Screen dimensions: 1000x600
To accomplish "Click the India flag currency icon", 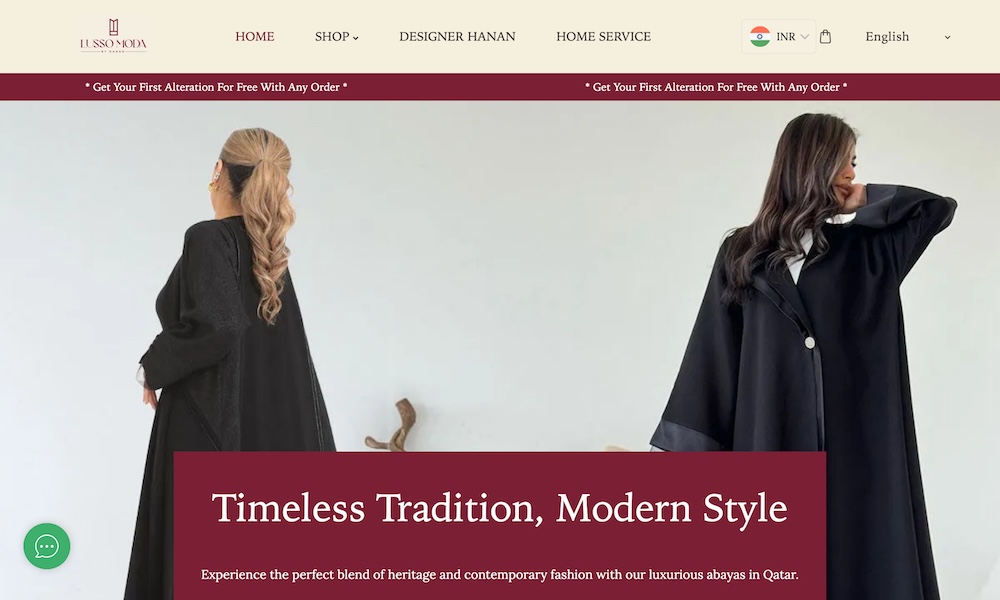I will coord(760,36).
